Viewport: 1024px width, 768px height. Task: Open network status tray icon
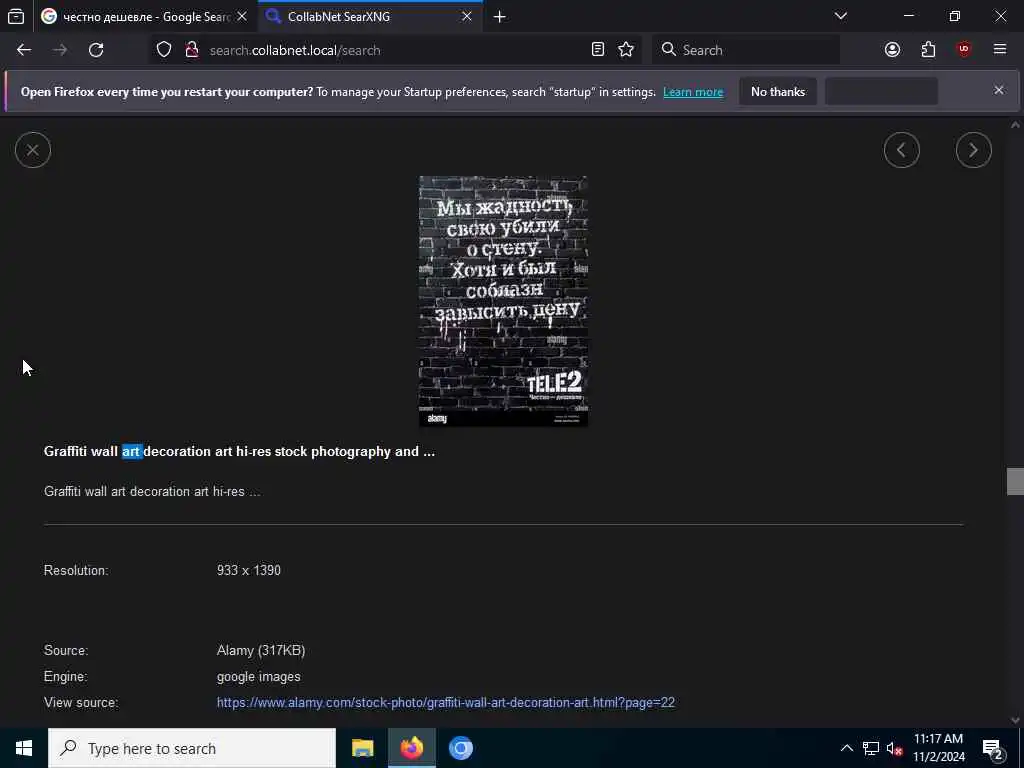tap(871, 748)
